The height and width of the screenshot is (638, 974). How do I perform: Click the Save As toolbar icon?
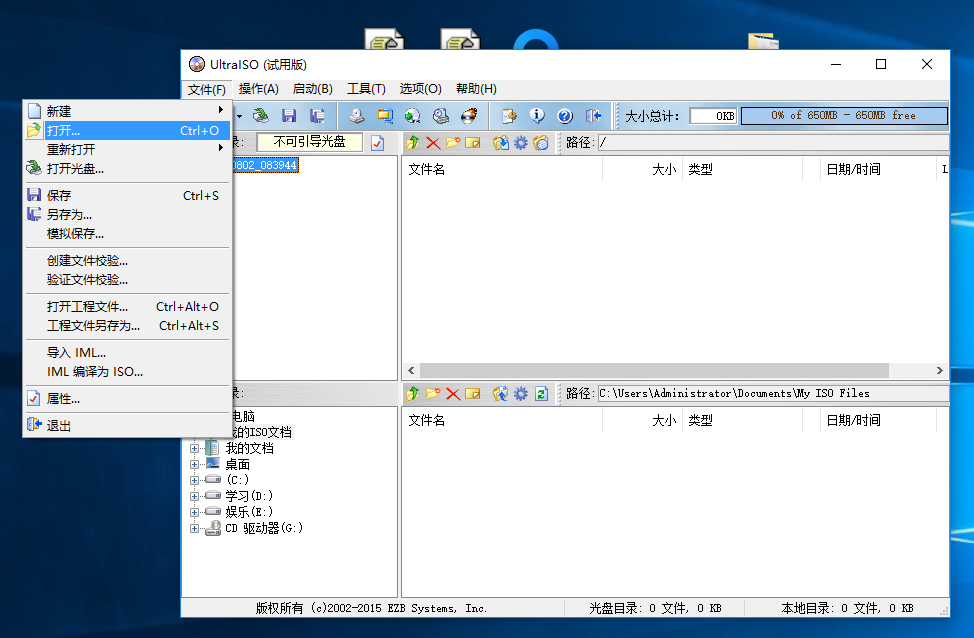point(317,116)
